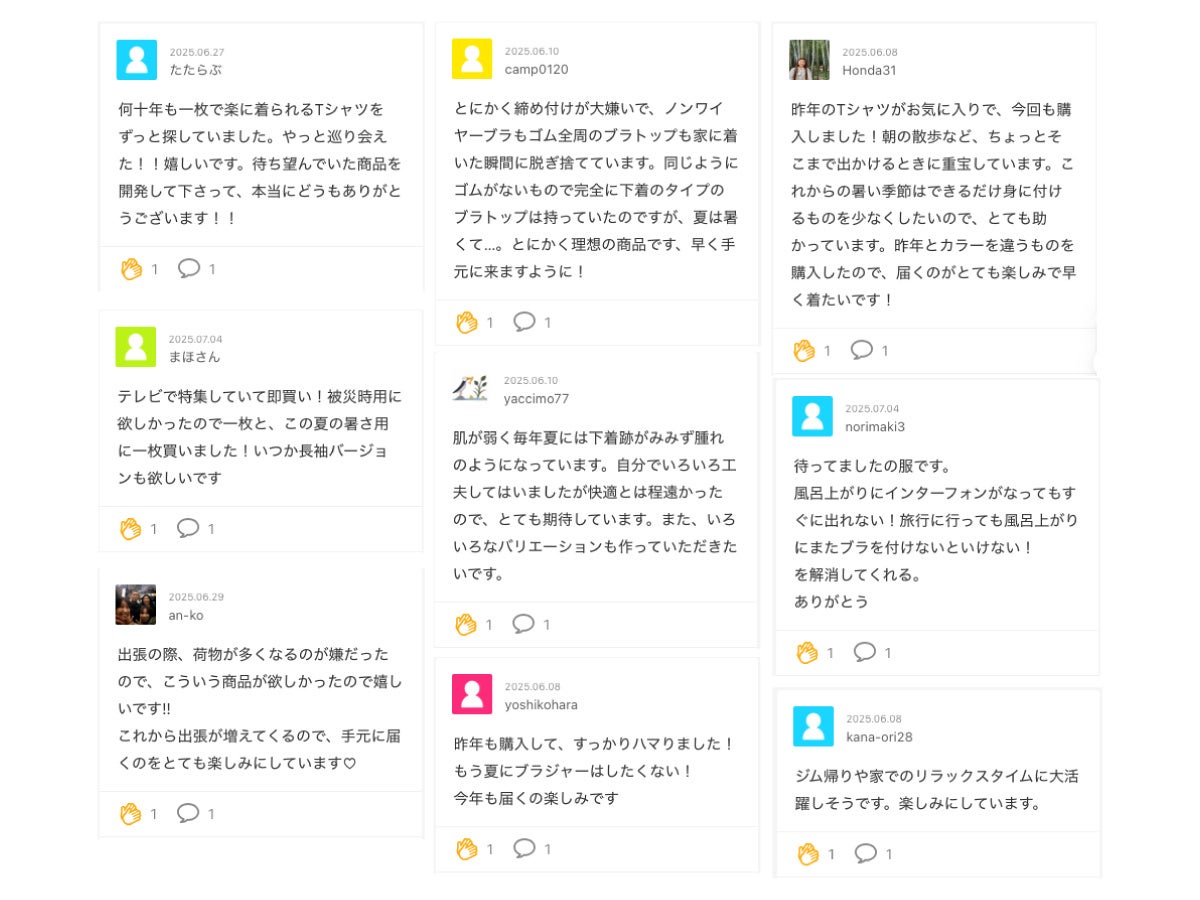1200x900 pixels.
Task: Open comments on kana-ori28's review
Action: coord(866,853)
